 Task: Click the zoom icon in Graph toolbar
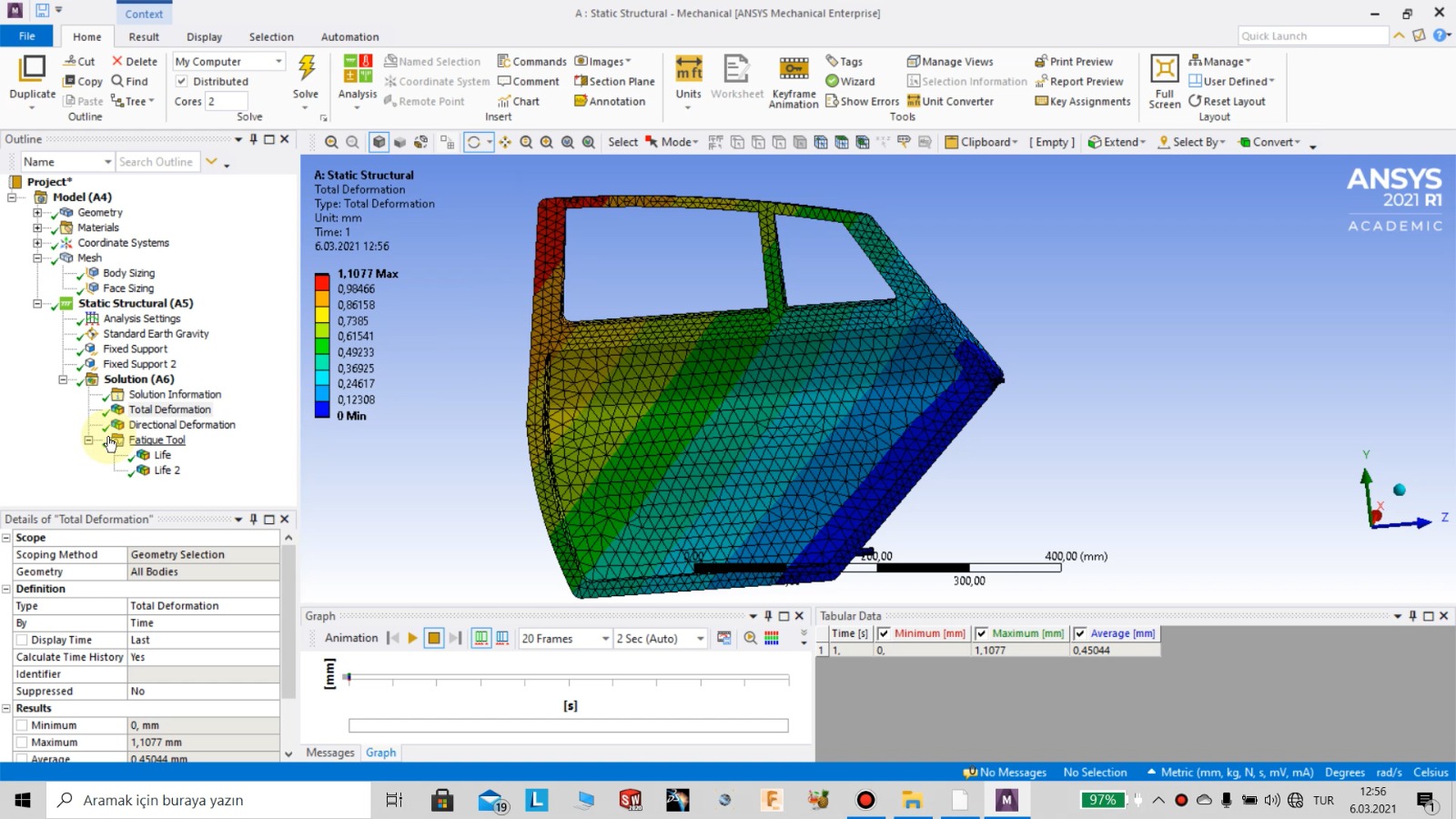click(x=750, y=638)
